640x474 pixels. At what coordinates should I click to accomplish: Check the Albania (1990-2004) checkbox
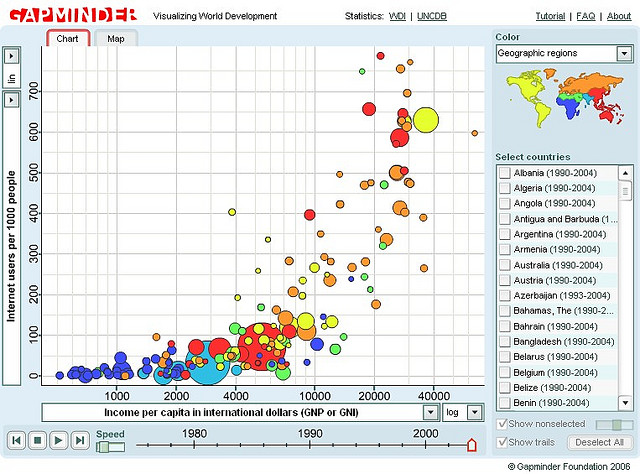(504, 173)
